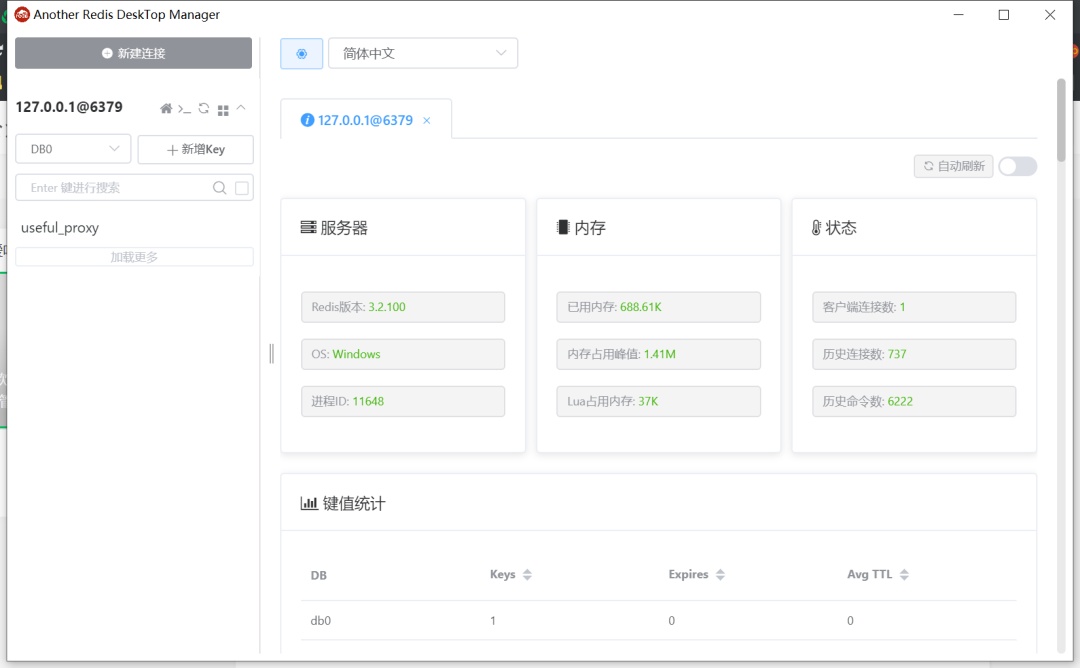
Task: Switch to the 127.0.0.1@6379 tab
Action: click(365, 121)
